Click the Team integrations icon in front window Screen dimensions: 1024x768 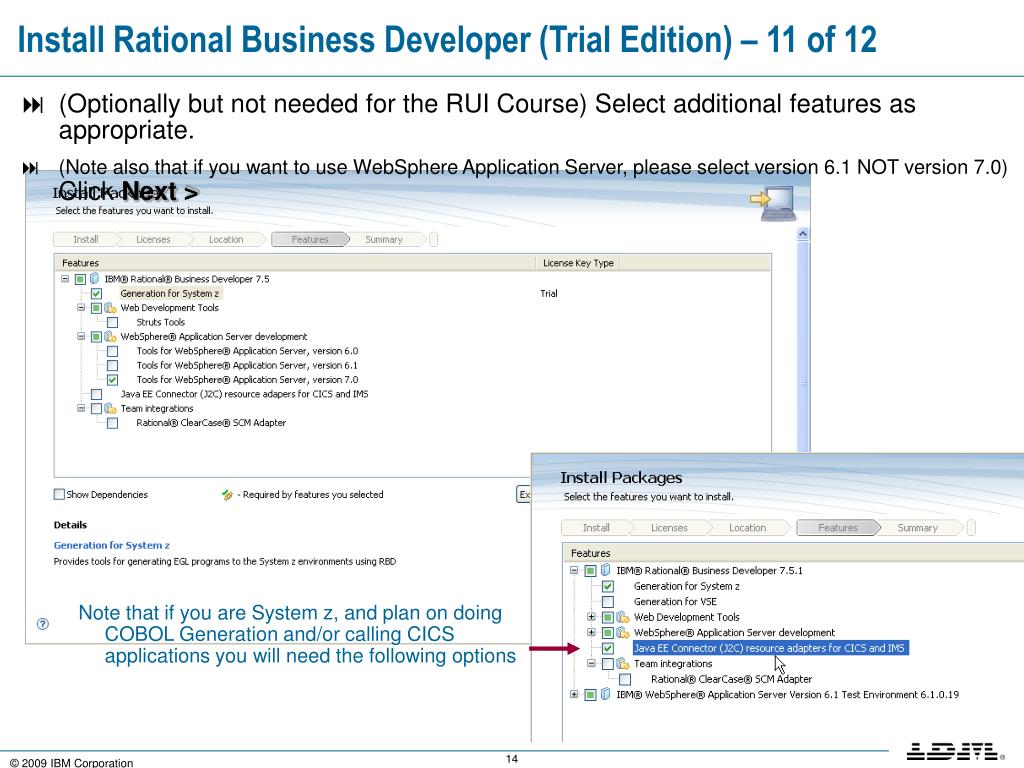pos(623,664)
